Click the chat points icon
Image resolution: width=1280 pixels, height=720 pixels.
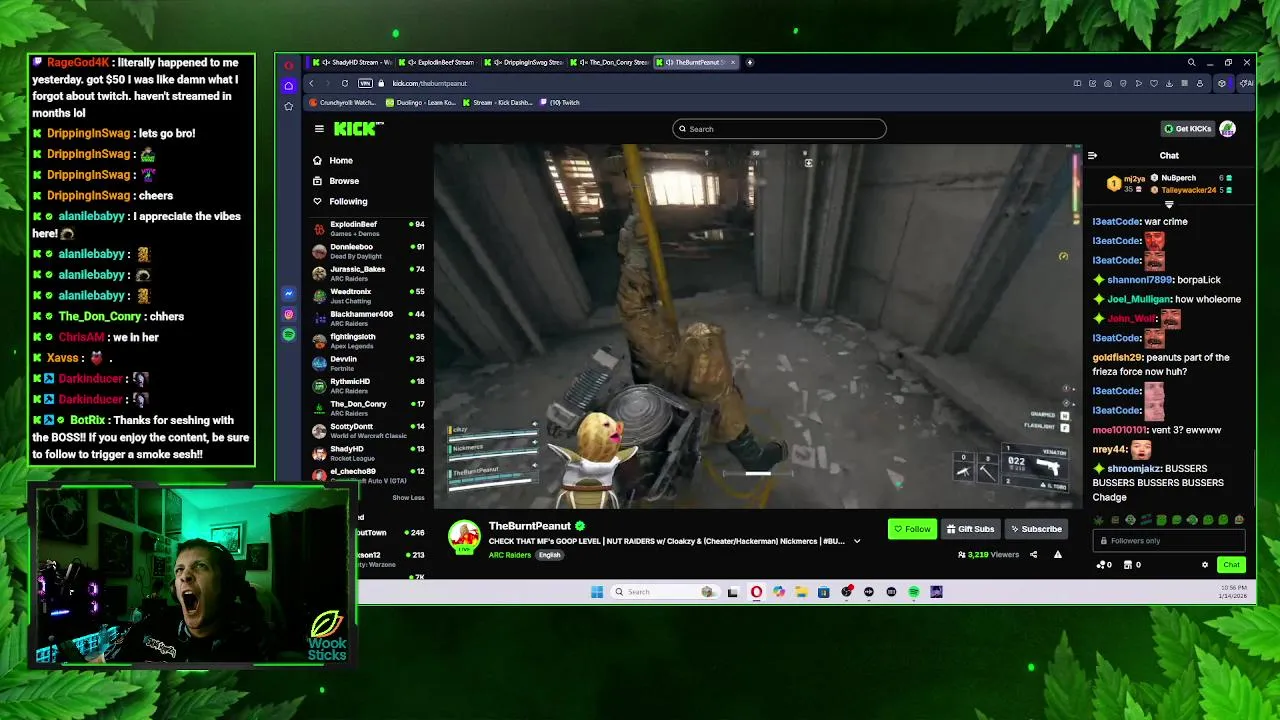[x=1104, y=565]
